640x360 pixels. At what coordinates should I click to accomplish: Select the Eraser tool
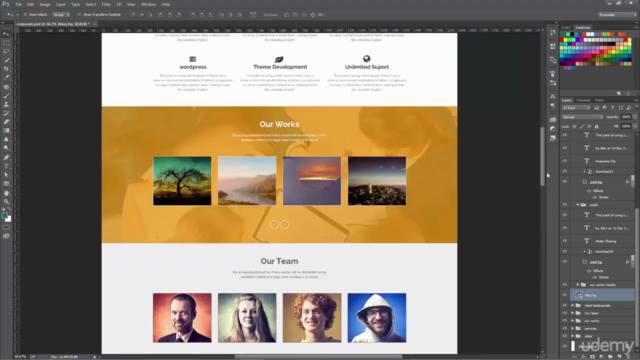point(6,122)
